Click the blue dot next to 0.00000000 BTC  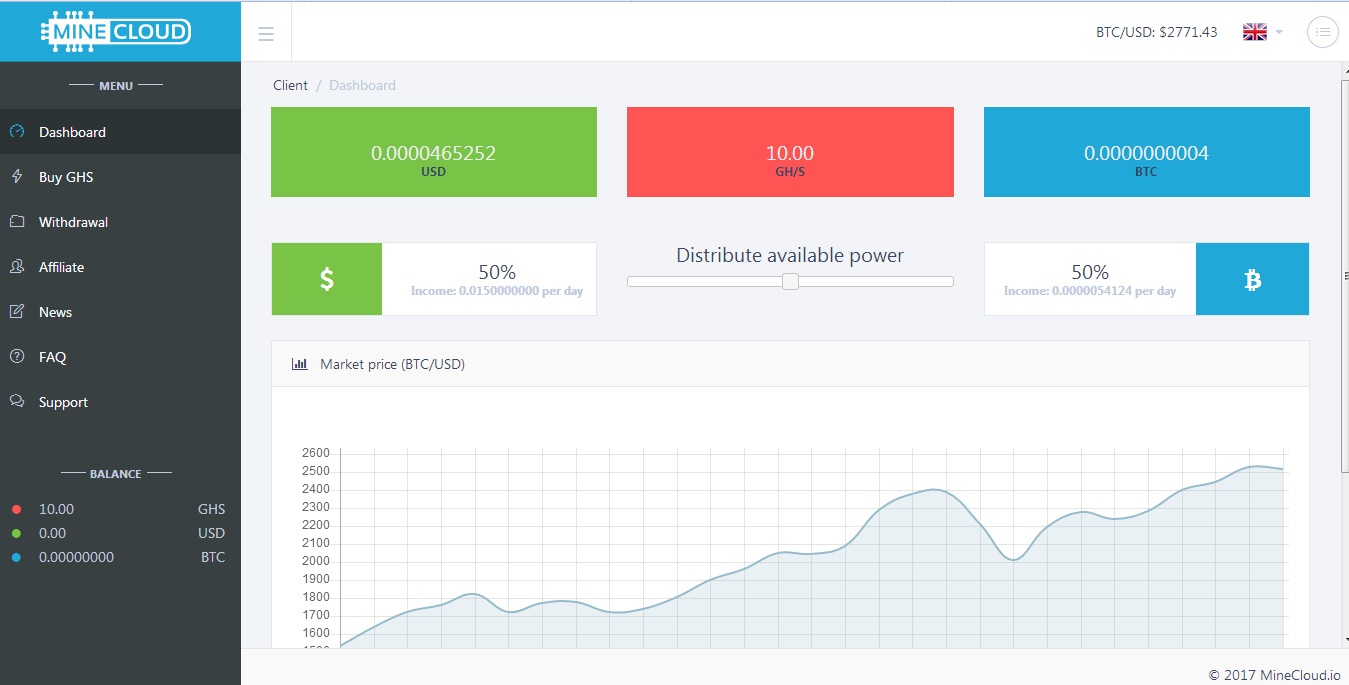pos(16,557)
